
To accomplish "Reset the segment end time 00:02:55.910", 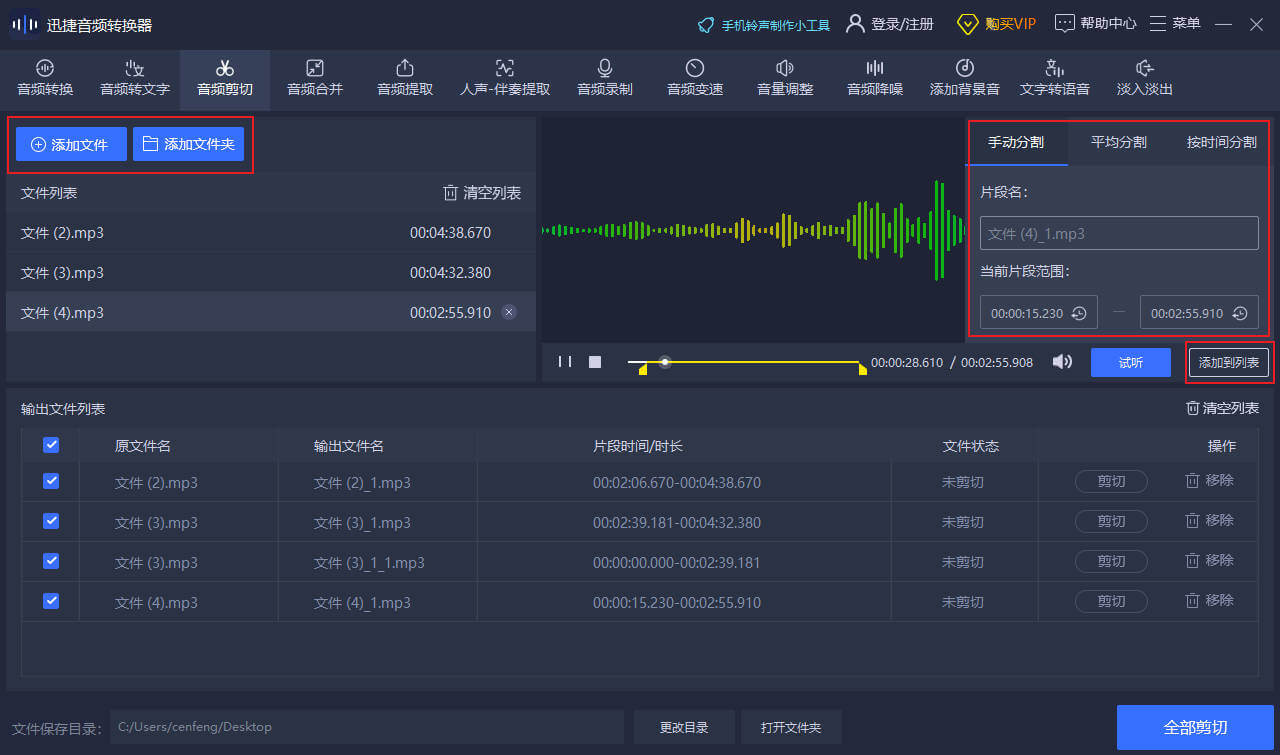I will (x=1240, y=313).
